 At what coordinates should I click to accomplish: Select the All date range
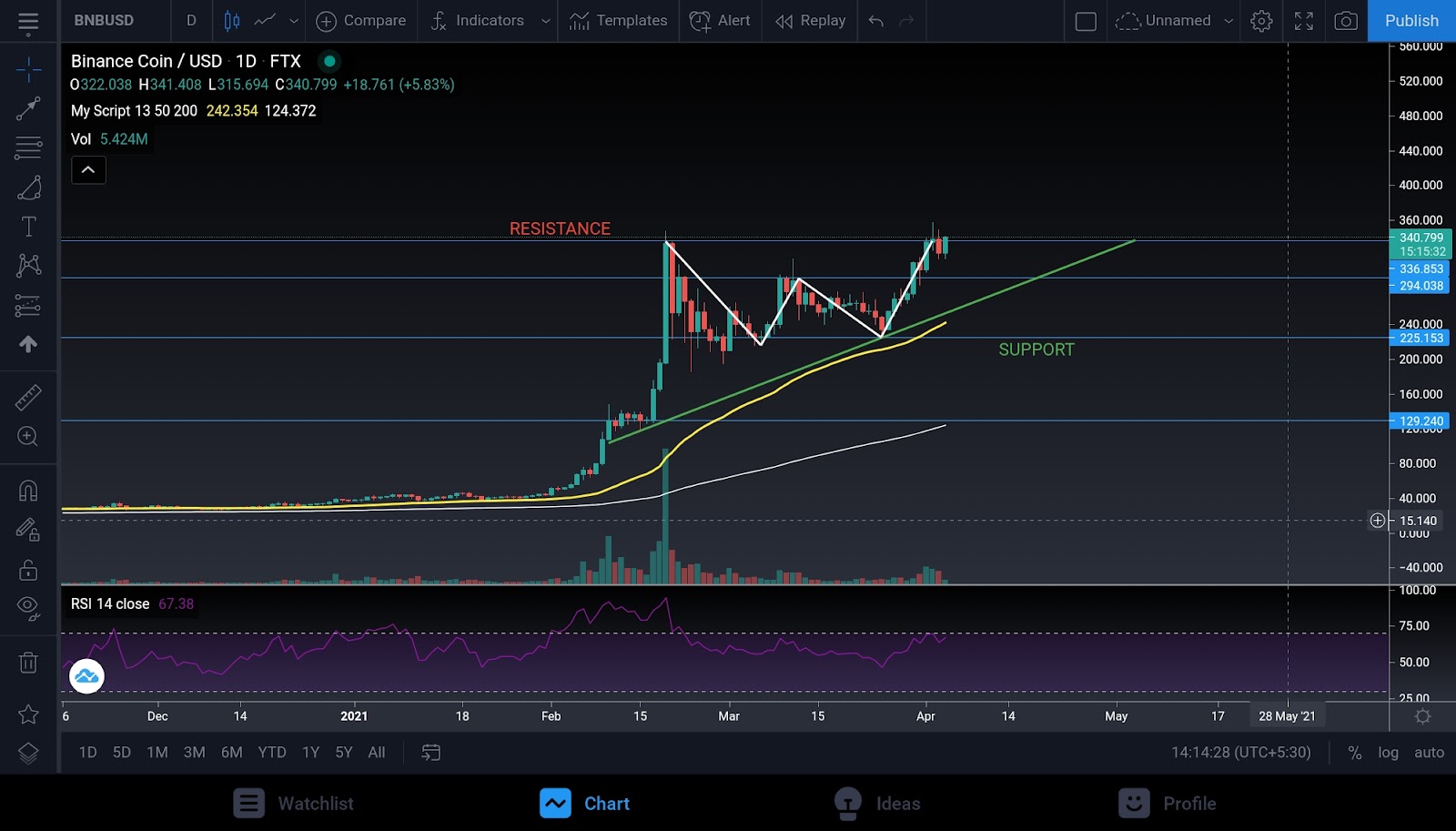[x=377, y=753]
